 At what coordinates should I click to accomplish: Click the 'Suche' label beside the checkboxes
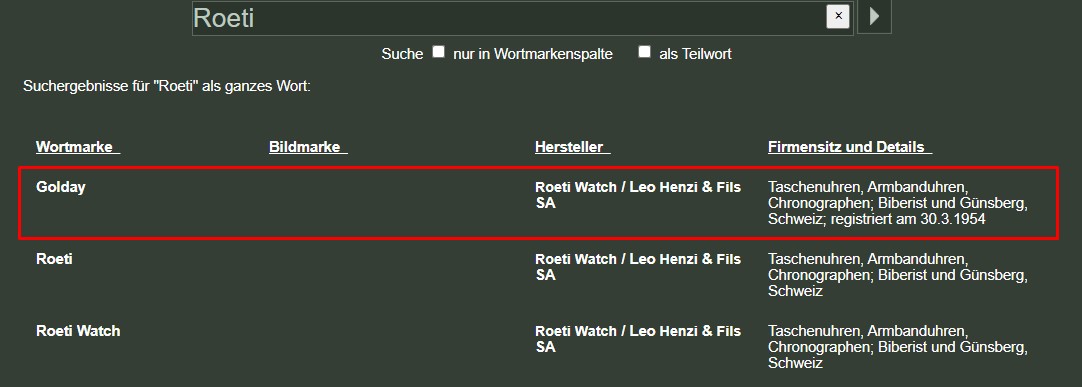(402, 54)
